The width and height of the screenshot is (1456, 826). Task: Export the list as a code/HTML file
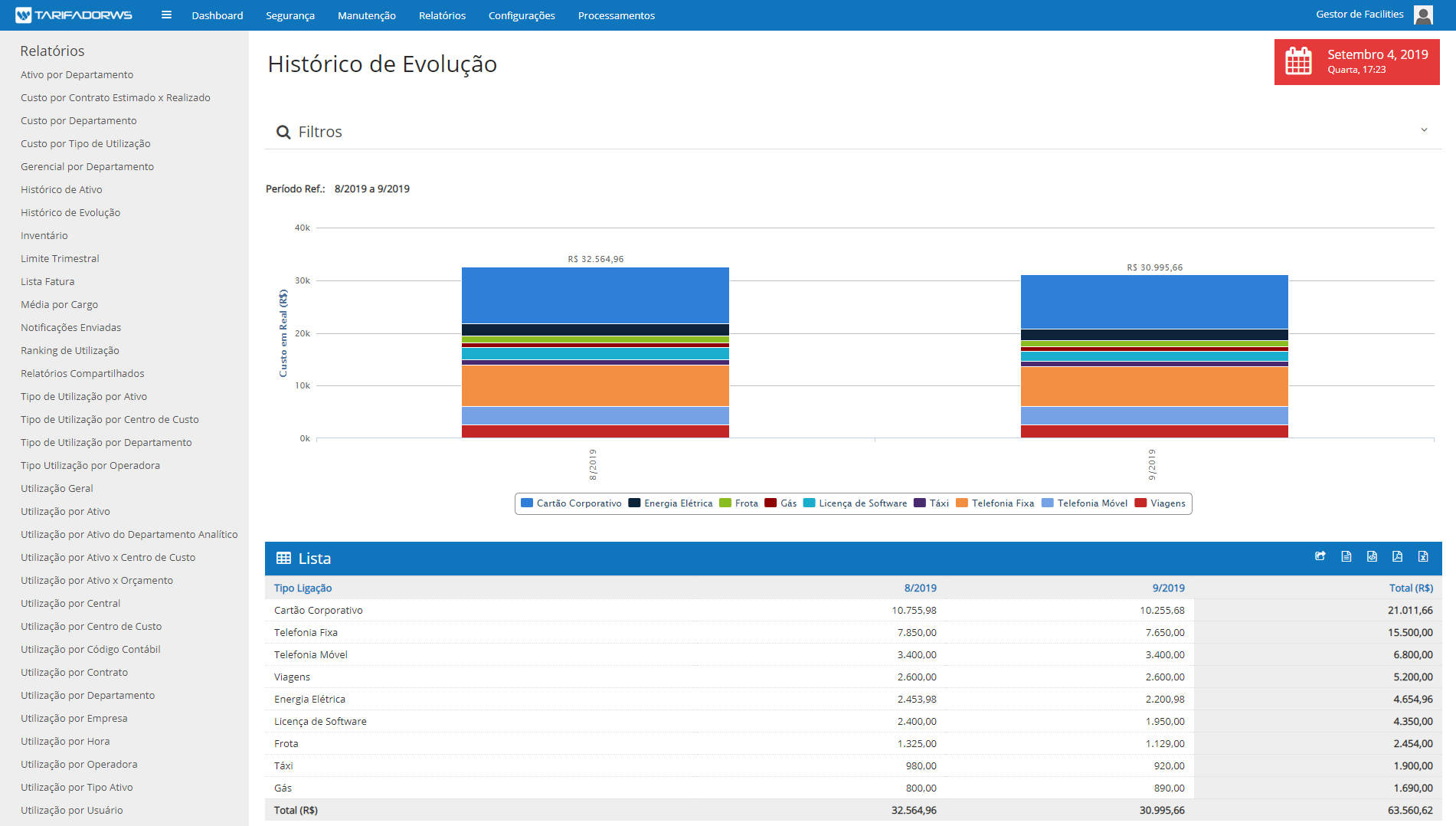click(1372, 557)
